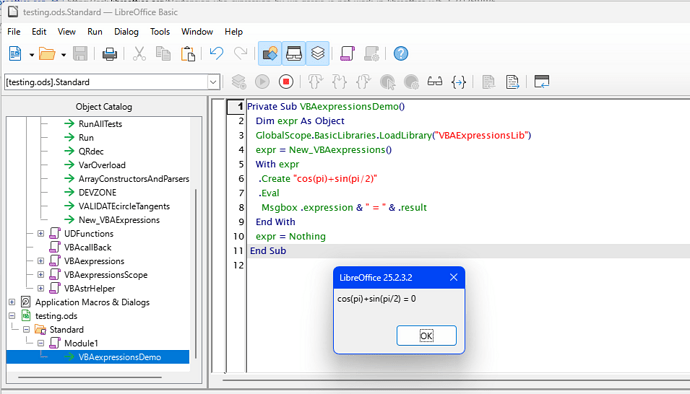Click OK in the message box

(x=426, y=336)
